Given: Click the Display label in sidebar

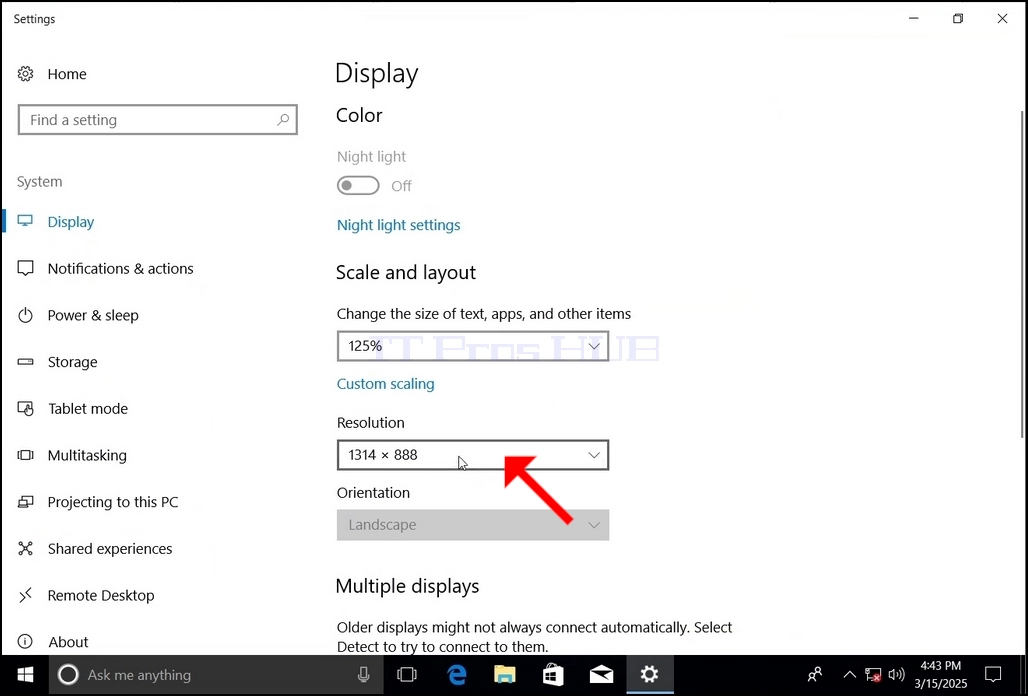Looking at the screenshot, I should [x=71, y=222].
